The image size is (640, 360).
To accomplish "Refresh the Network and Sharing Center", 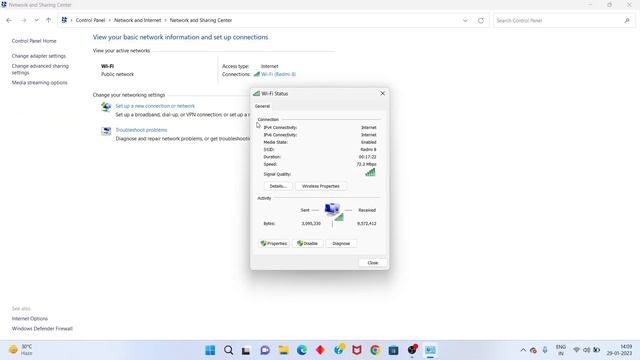I will pos(481,20).
